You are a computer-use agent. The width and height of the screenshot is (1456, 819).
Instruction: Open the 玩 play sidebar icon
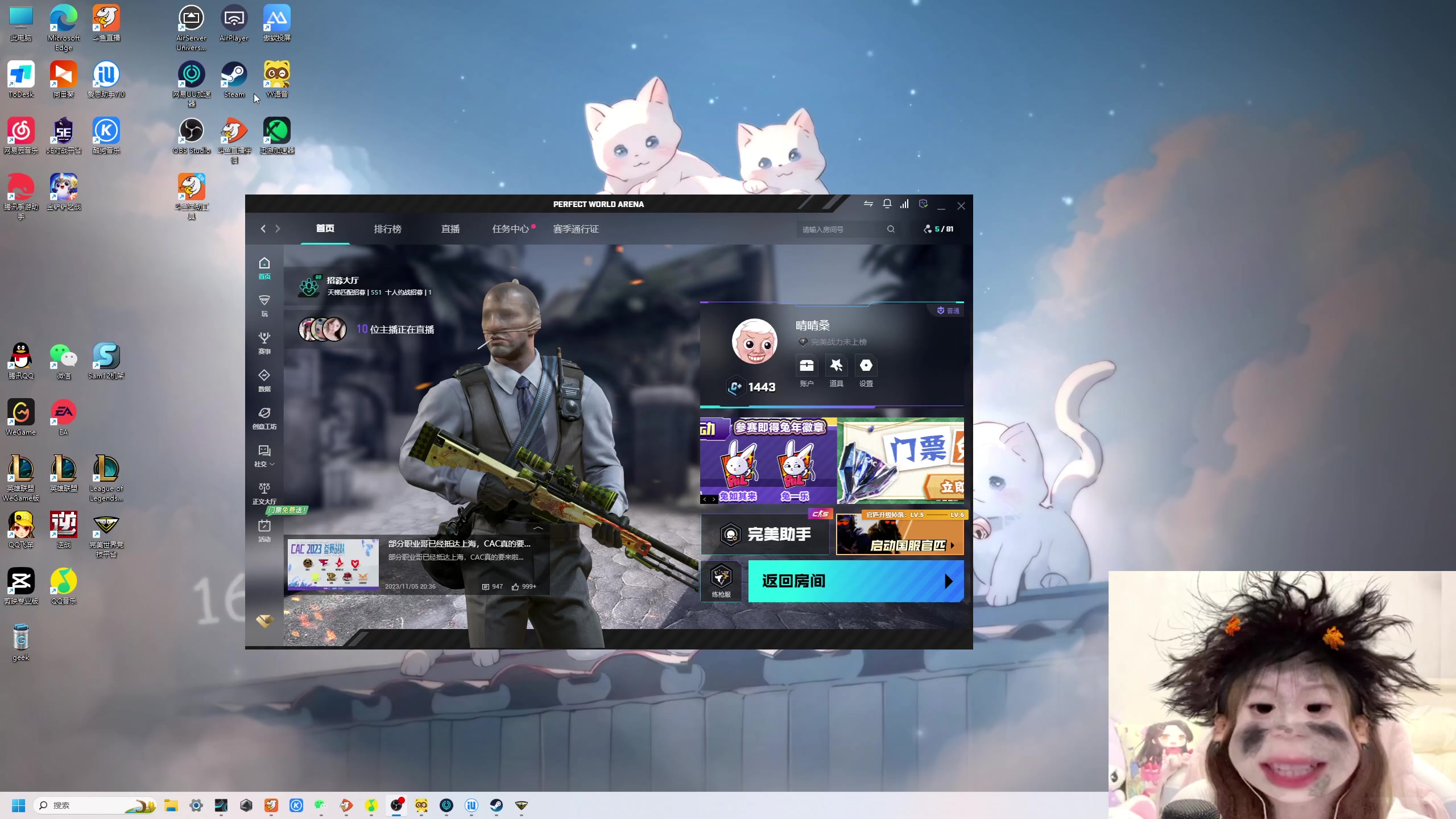point(264,306)
